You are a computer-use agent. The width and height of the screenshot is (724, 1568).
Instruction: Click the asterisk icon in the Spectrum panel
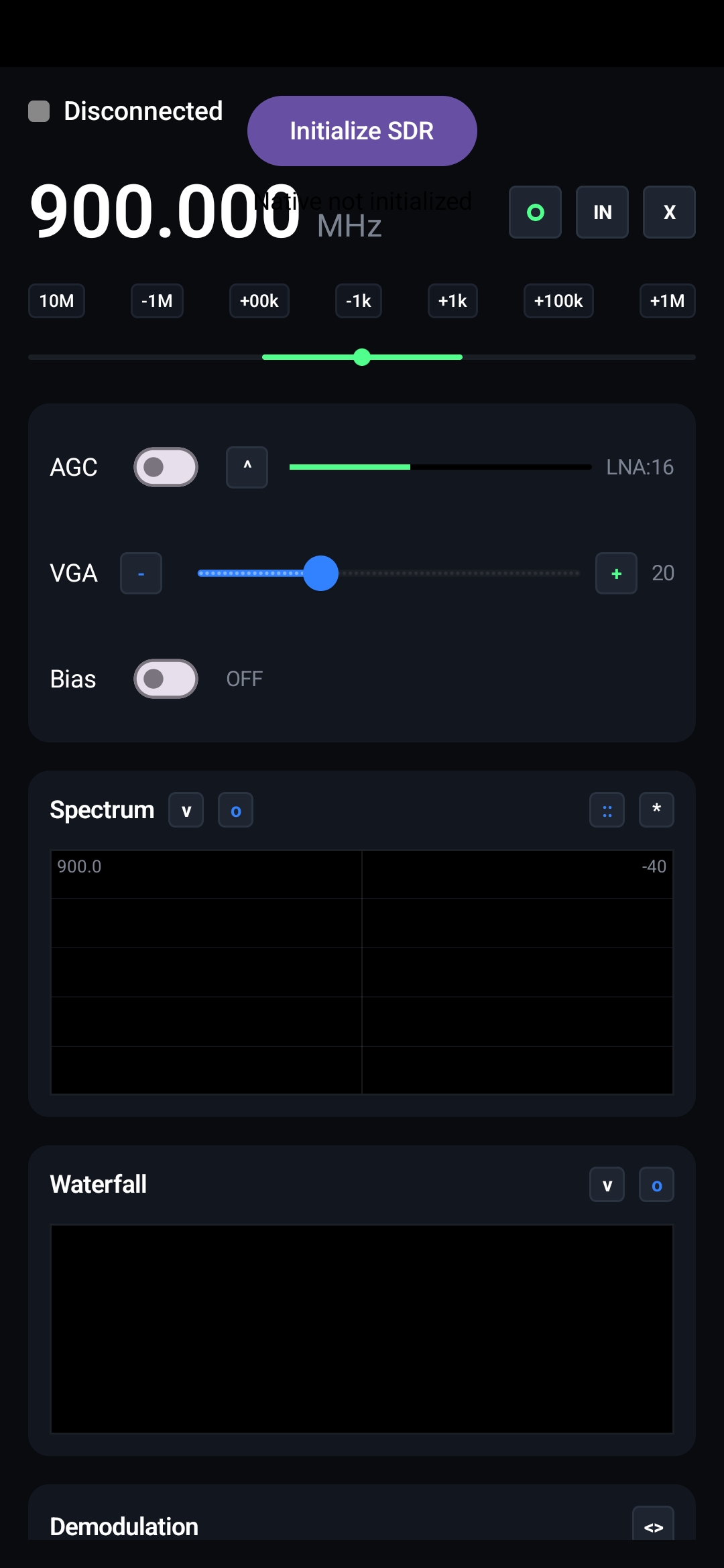click(656, 809)
